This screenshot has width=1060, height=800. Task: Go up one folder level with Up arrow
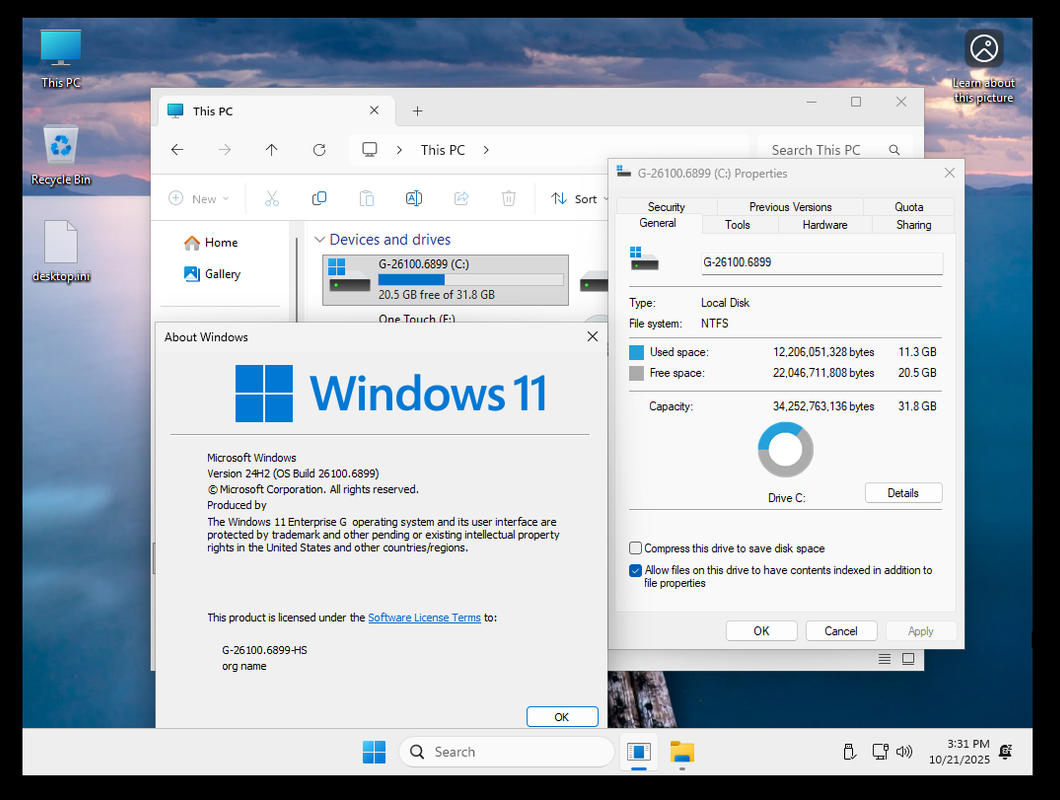tap(272, 149)
